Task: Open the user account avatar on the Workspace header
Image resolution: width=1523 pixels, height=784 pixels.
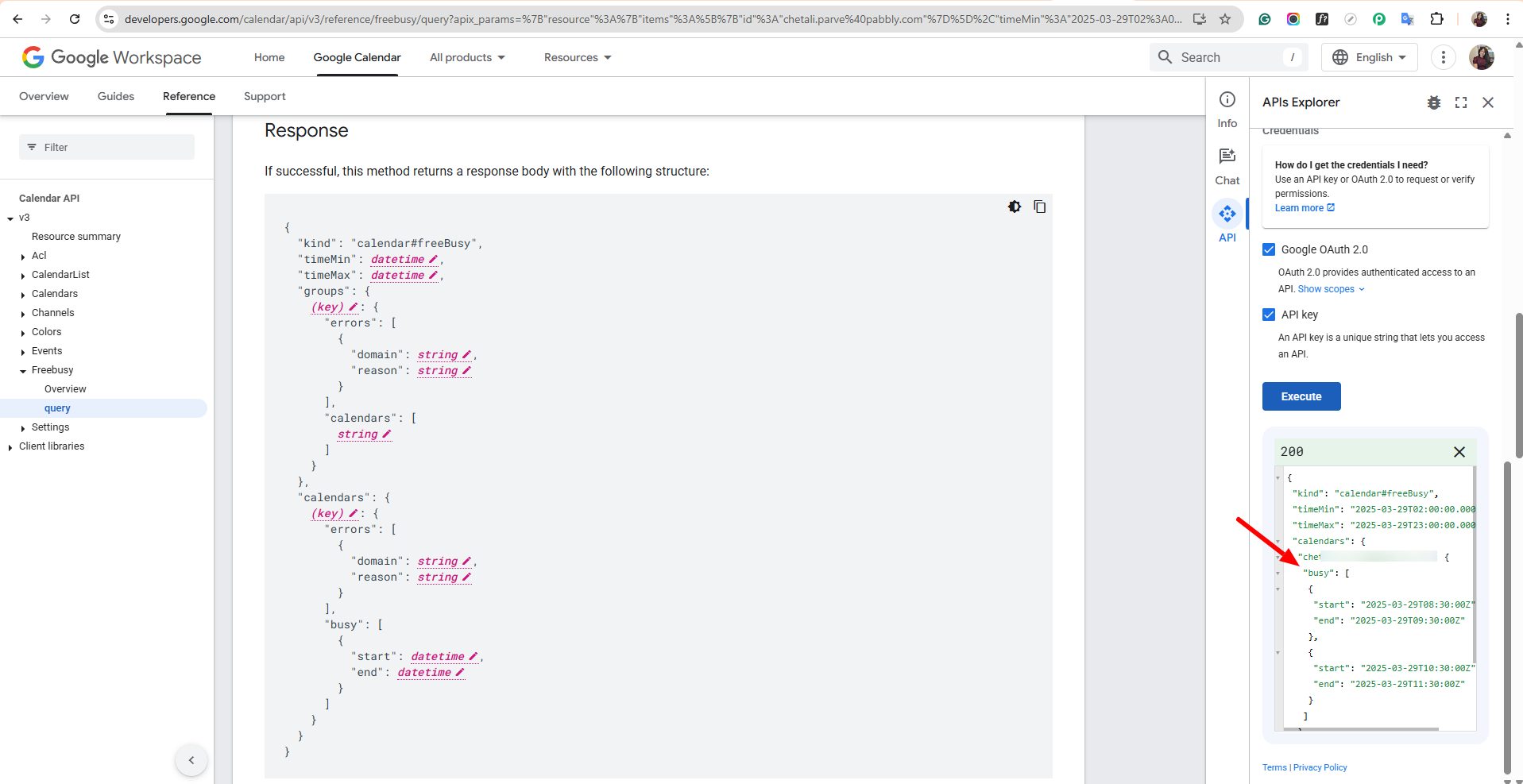Action: coord(1482,57)
